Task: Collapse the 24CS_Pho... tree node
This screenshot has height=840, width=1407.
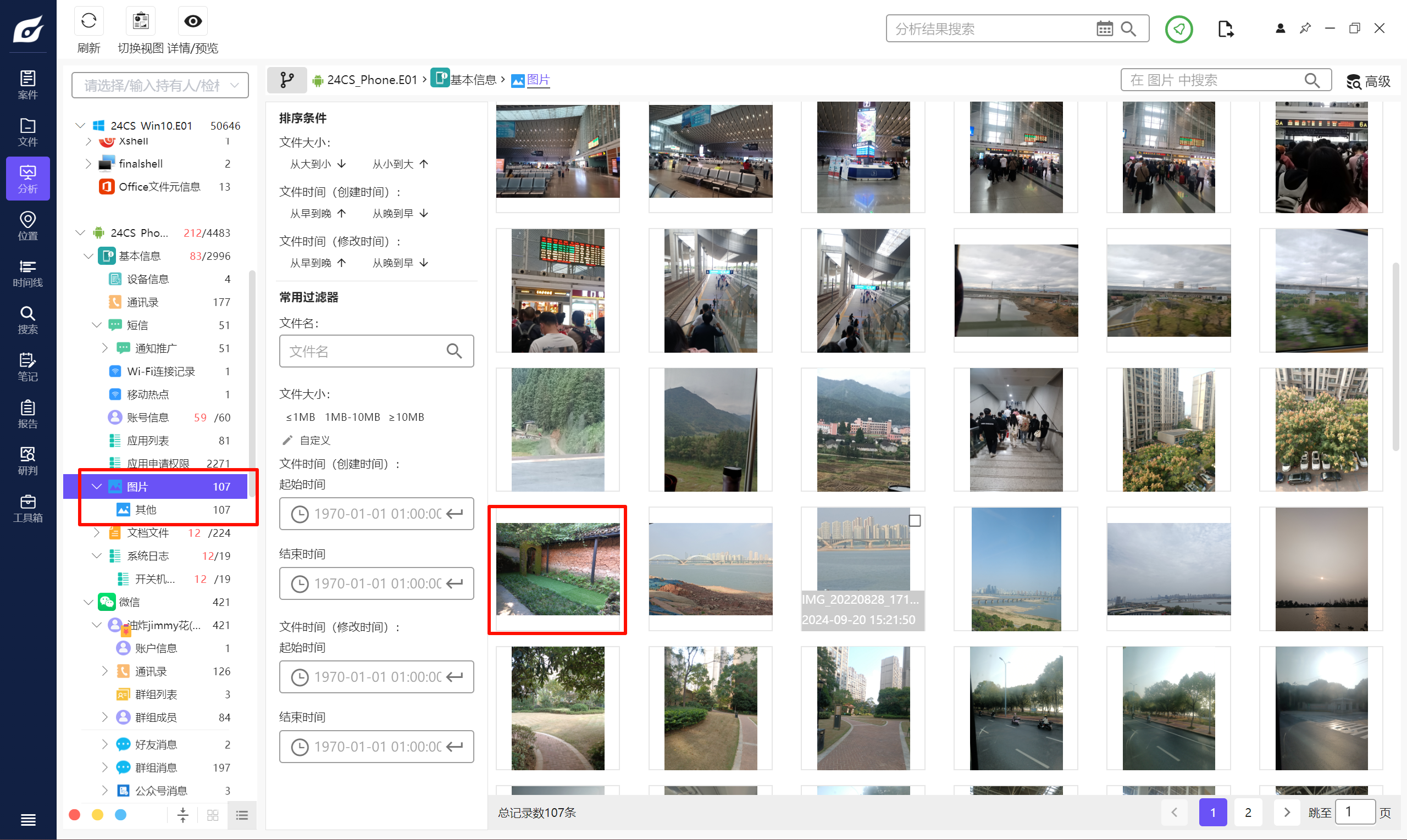Action: coord(80,232)
